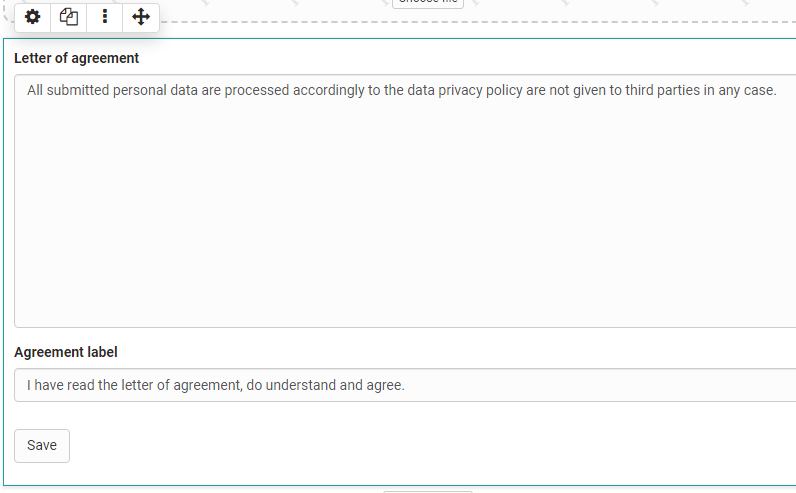This screenshot has width=796, height=493.
Task: Click the partially visible Choose file button
Action: [x=428, y=3]
